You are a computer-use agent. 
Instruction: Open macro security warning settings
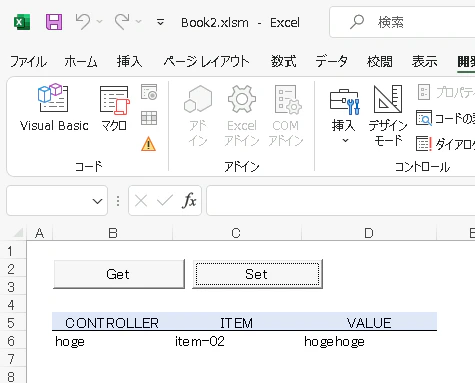click(x=149, y=144)
